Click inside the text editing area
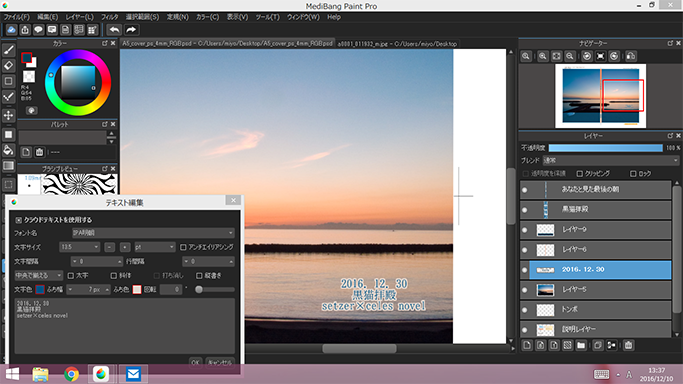 click(x=125, y=326)
